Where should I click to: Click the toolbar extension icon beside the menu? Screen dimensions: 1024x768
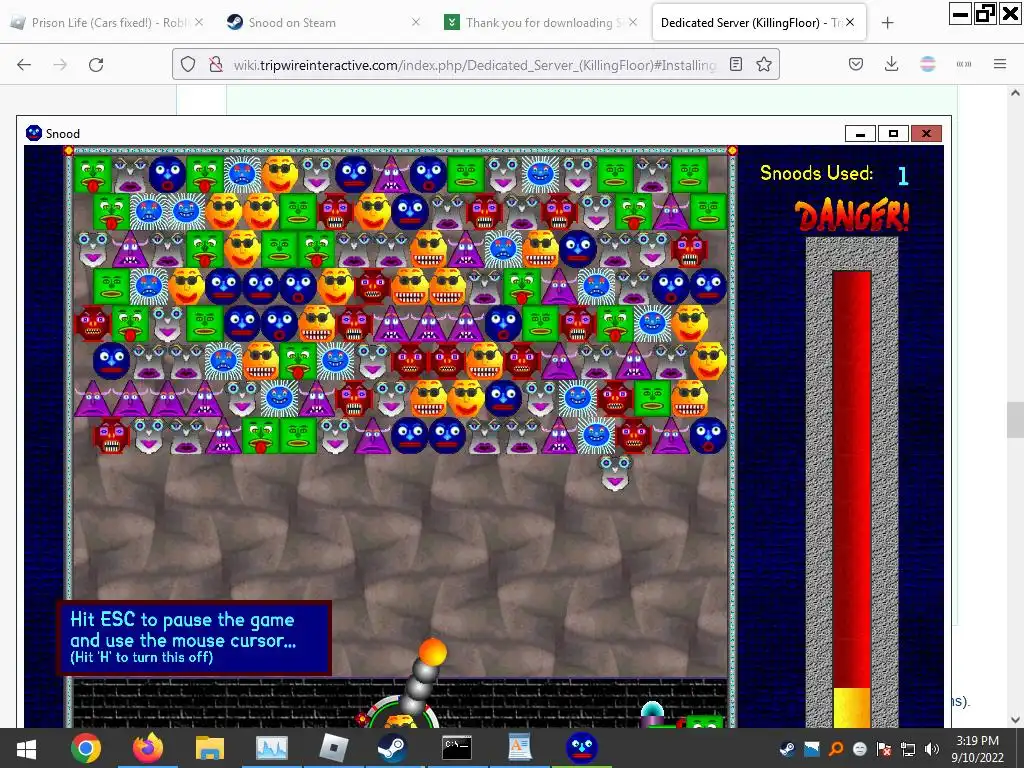point(964,65)
